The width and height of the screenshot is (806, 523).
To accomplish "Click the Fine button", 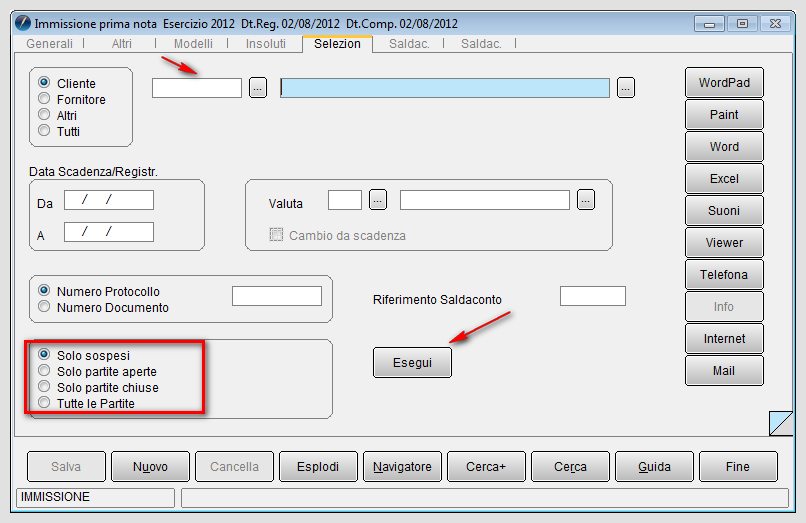I will [x=738, y=466].
